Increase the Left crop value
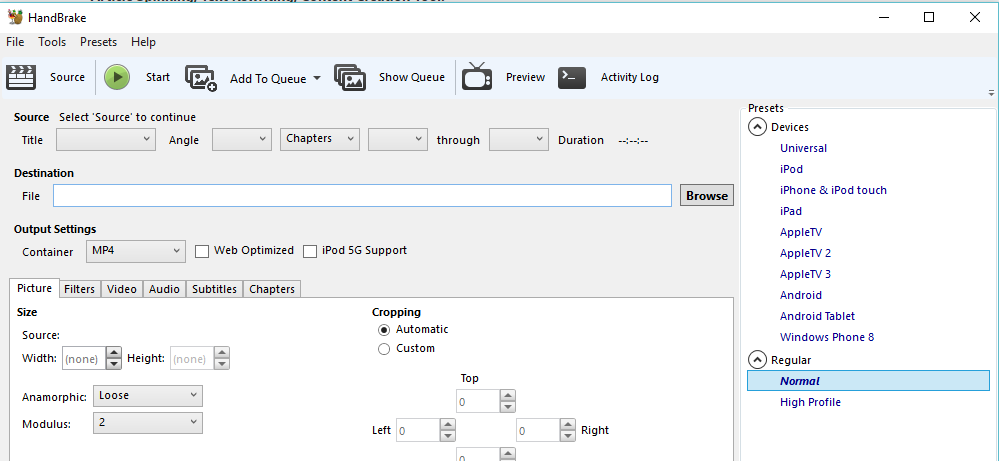Viewport: 999px width, 461px height. (x=448, y=425)
